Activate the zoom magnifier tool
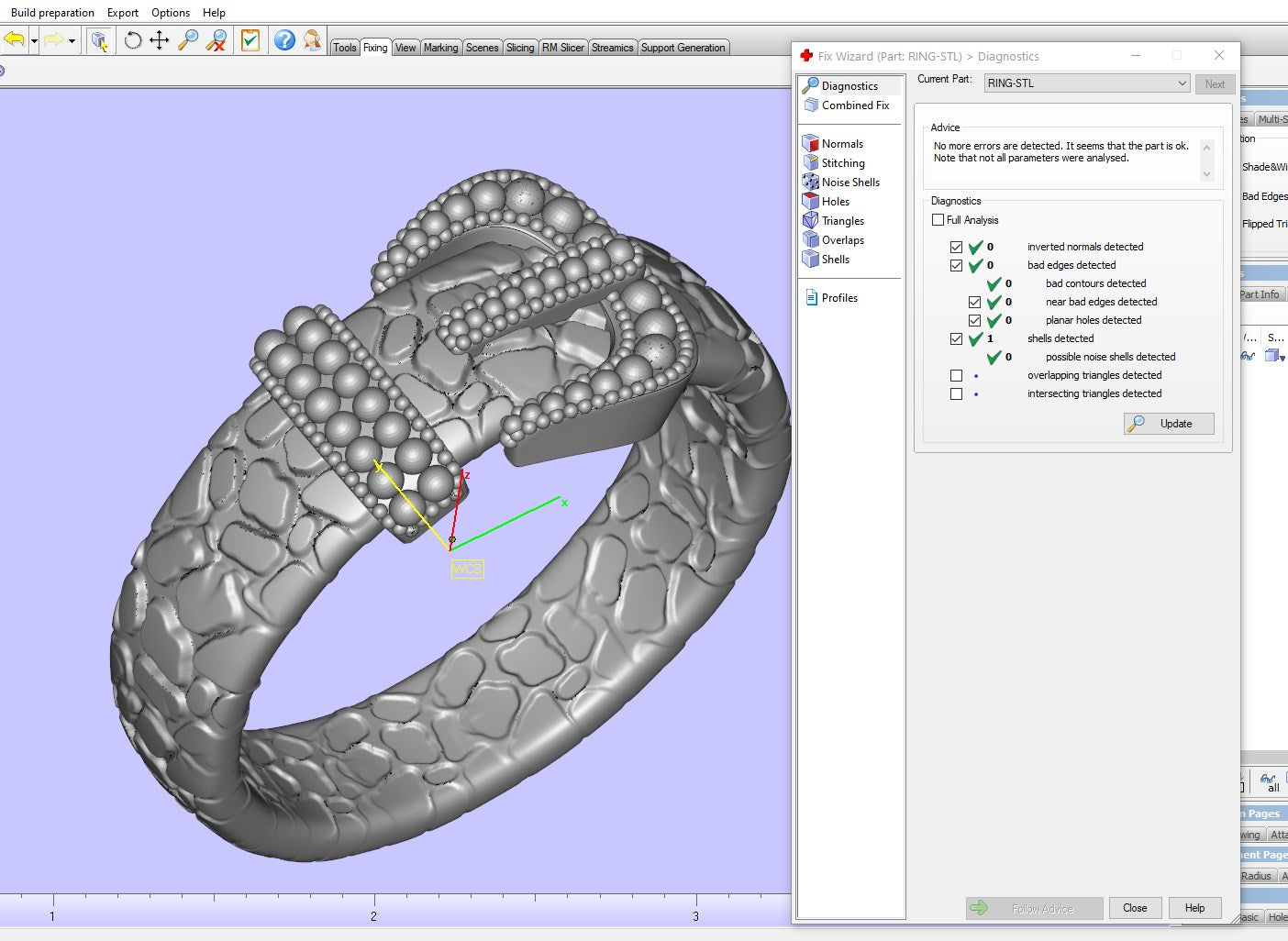The image size is (1288, 941). point(188,40)
